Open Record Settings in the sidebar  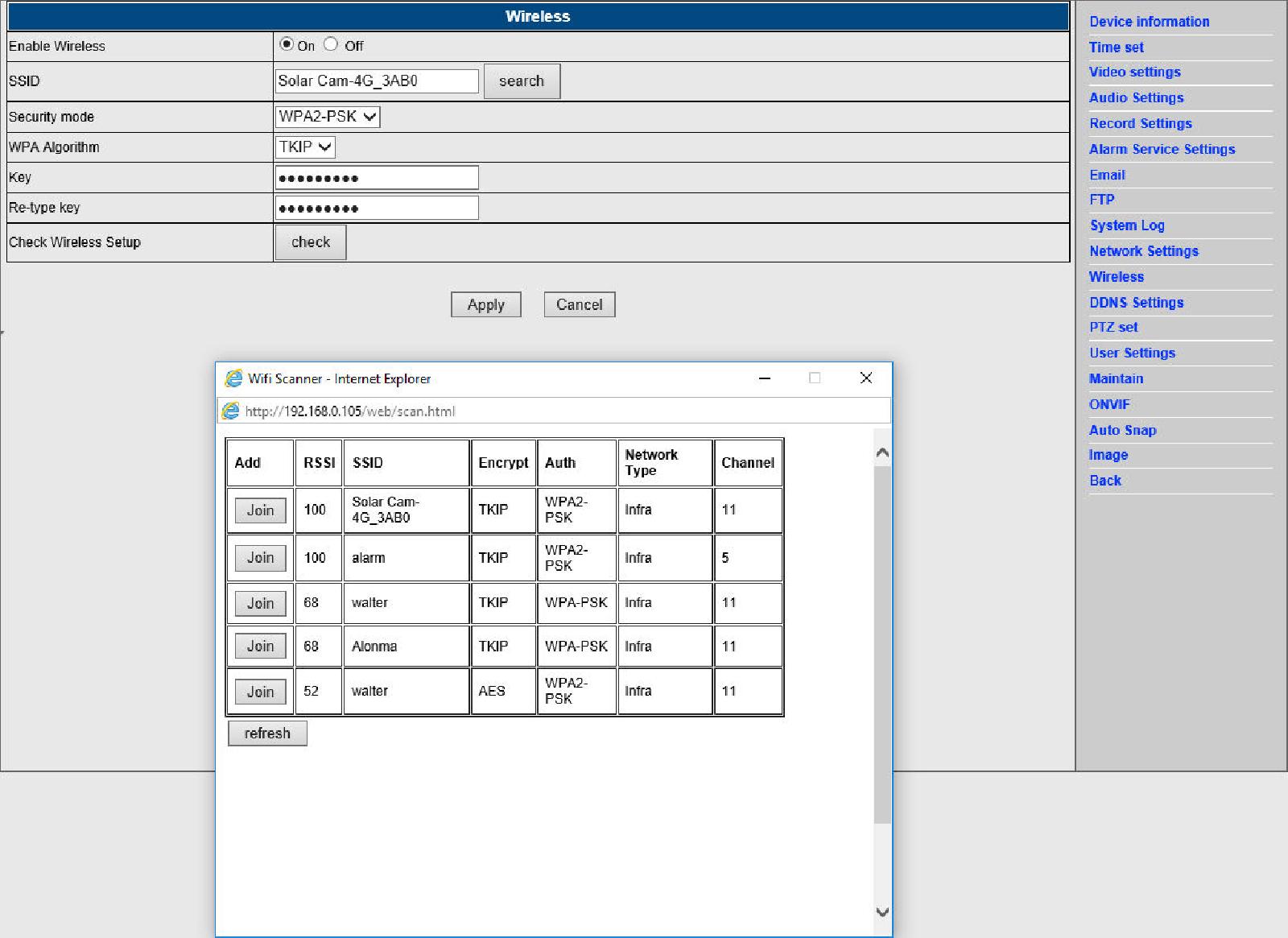(1140, 123)
